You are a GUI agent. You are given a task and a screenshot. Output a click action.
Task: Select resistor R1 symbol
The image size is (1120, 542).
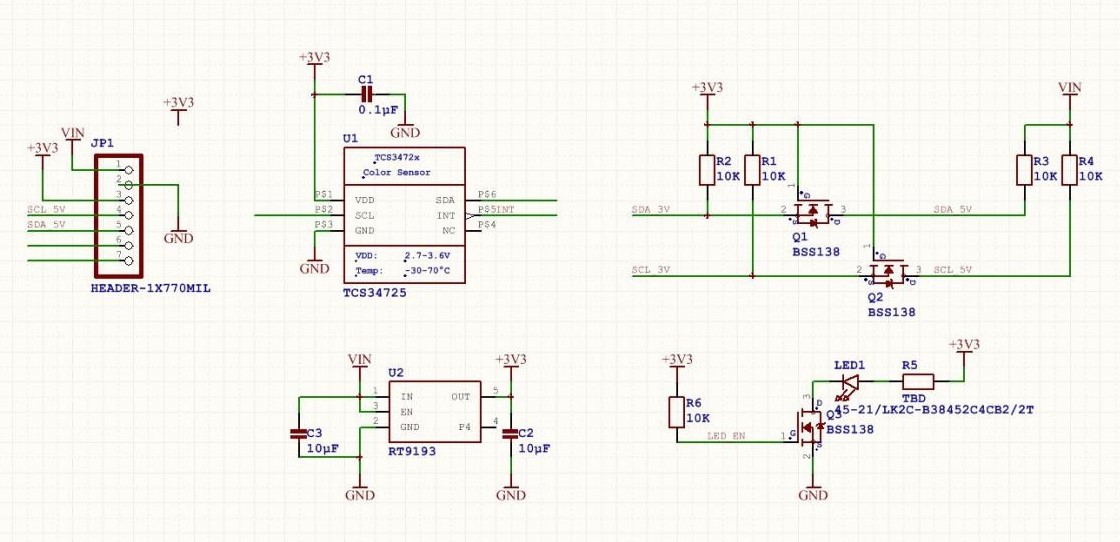(x=752, y=170)
